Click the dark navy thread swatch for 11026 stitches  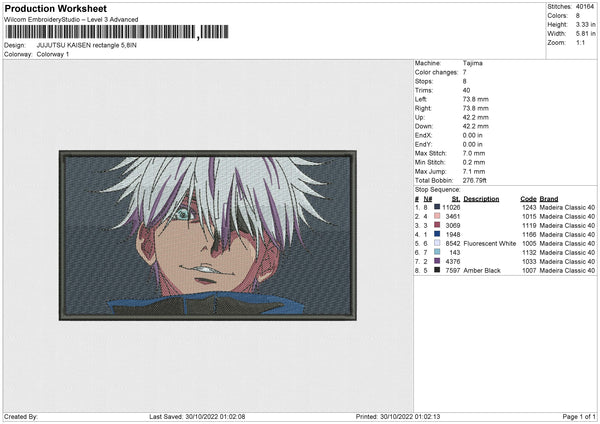pos(438,207)
